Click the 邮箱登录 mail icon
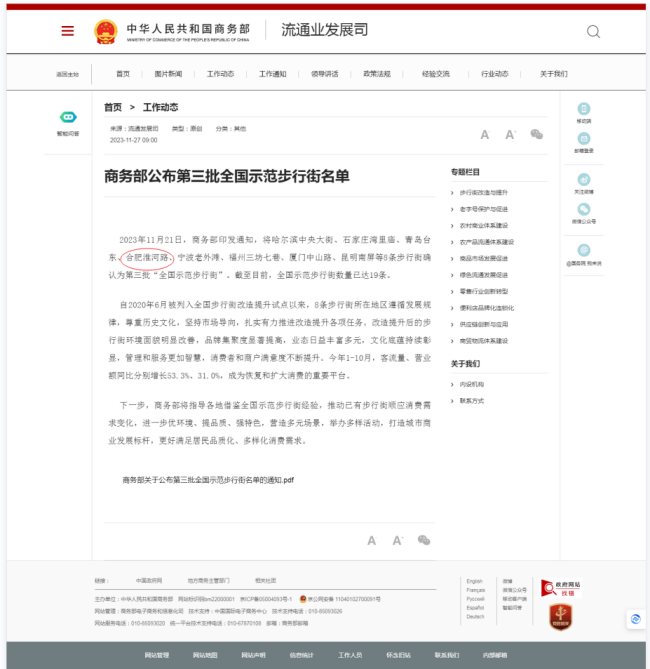Screen dimensions: 650x669 coord(583,140)
